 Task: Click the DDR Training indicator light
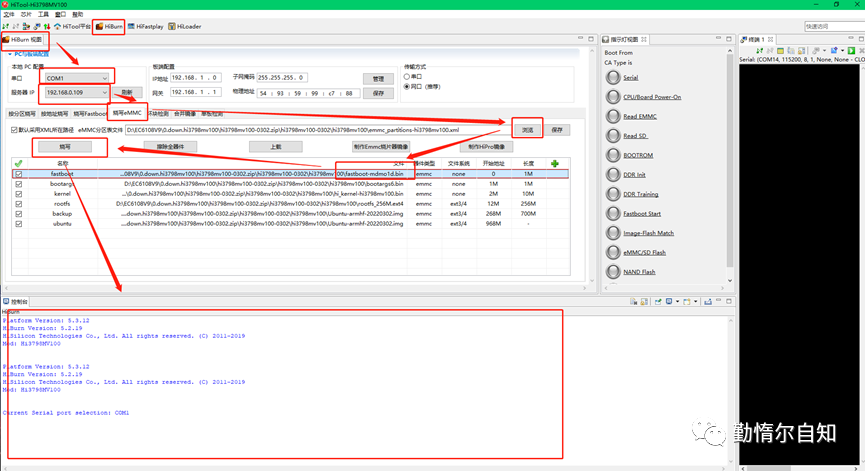point(613,194)
